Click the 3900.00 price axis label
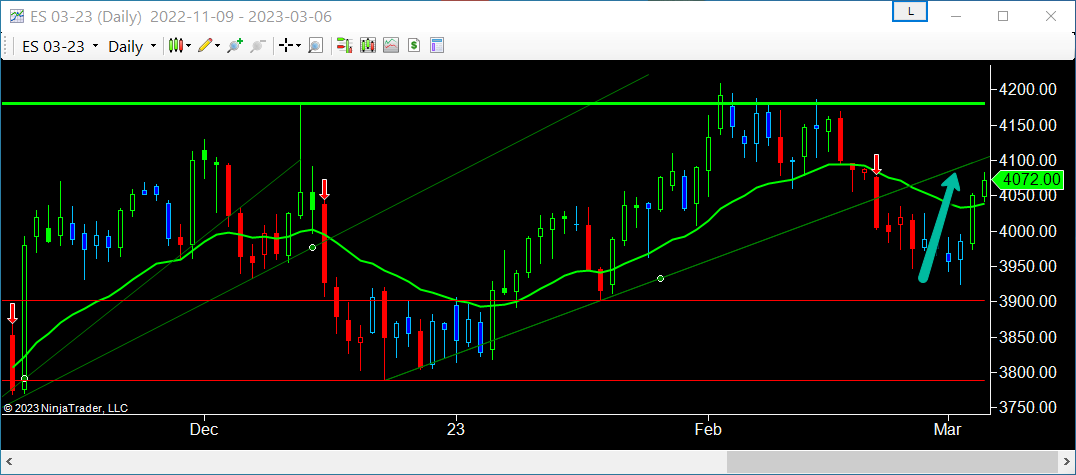Image resolution: width=1076 pixels, height=475 pixels. (x=1027, y=302)
